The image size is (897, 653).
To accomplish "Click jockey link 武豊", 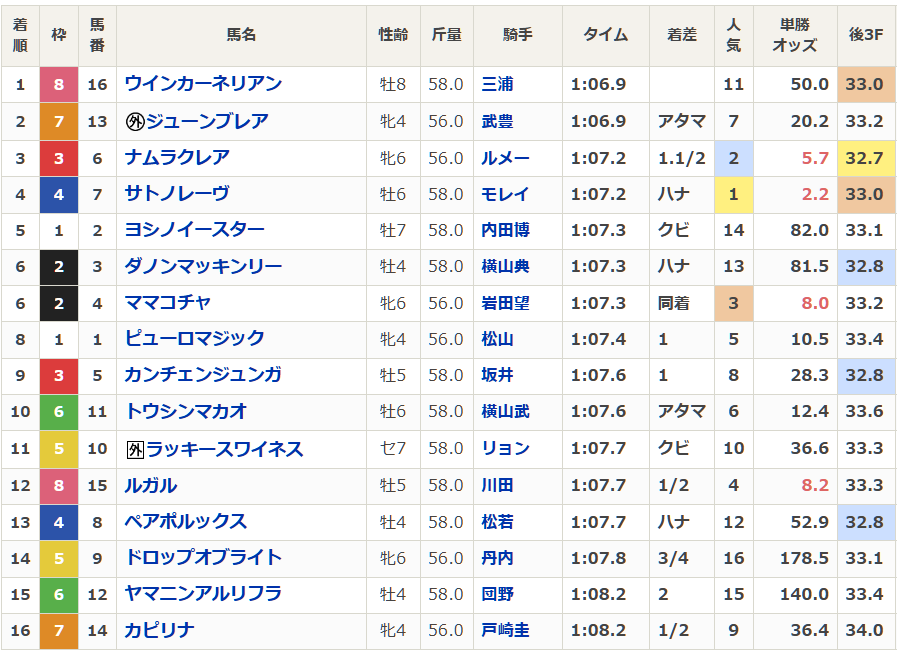I will (x=497, y=122).
